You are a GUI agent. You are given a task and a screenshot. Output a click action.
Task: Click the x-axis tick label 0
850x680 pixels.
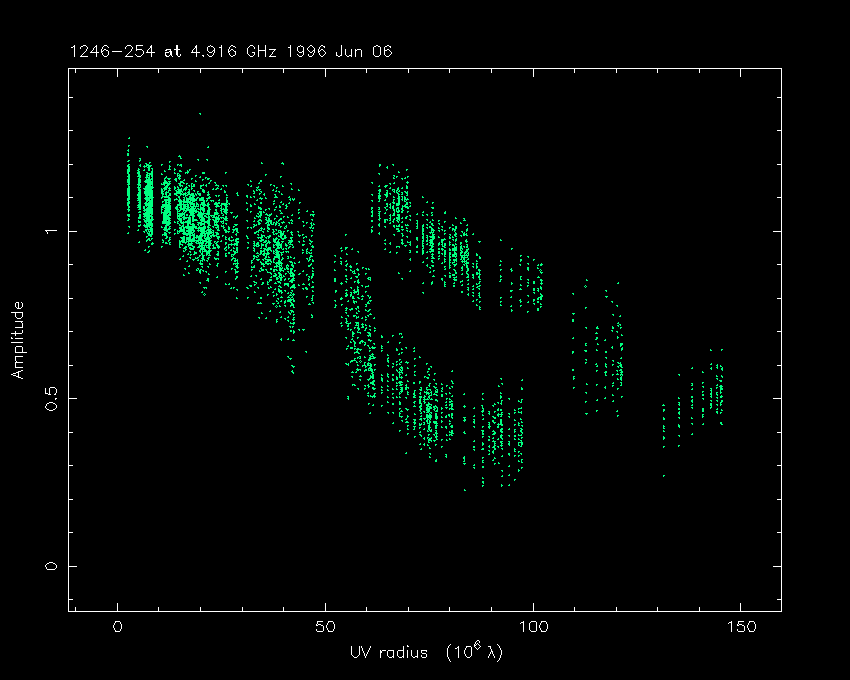(x=118, y=628)
